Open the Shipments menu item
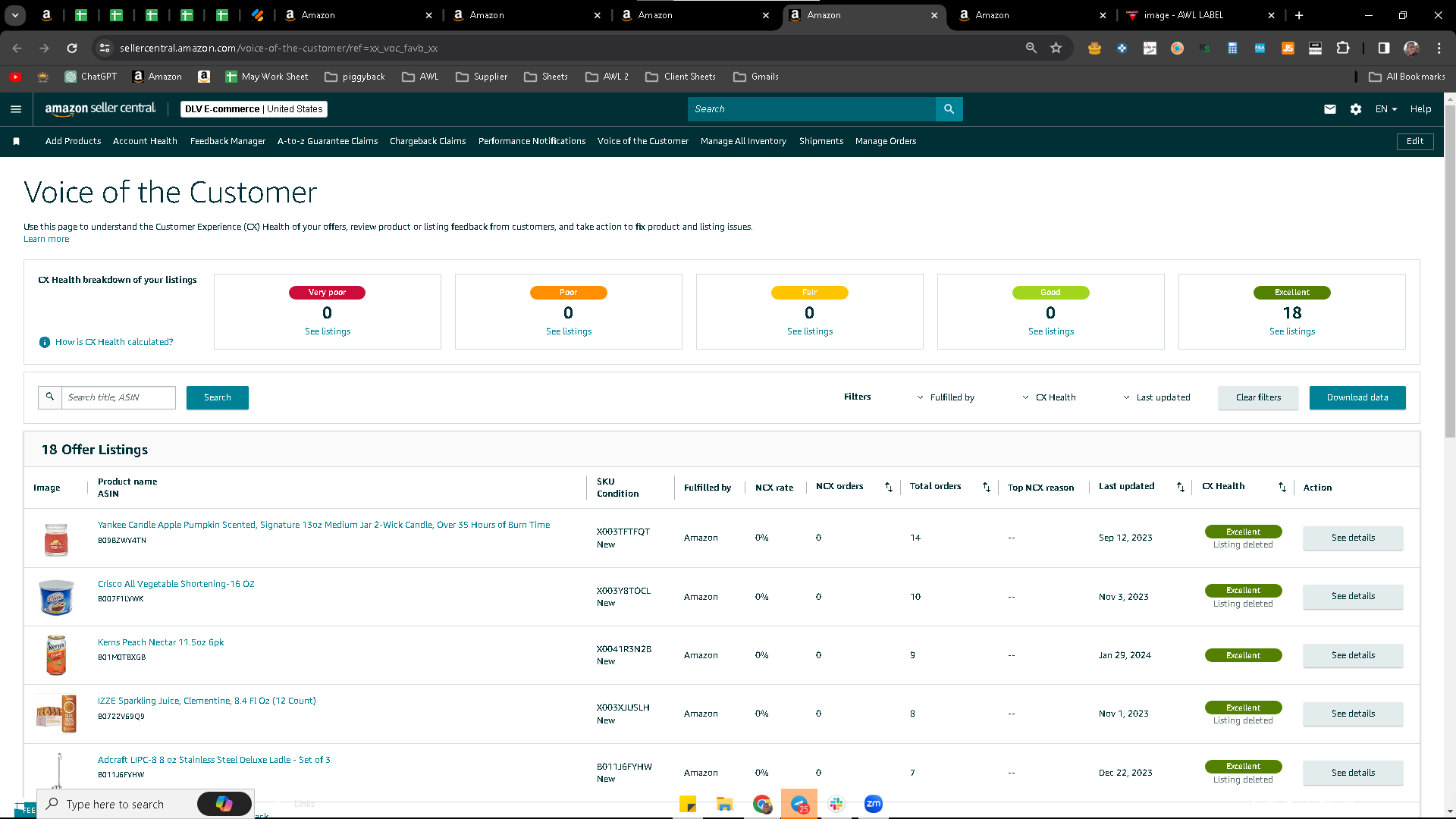The image size is (1456, 819). [821, 141]
